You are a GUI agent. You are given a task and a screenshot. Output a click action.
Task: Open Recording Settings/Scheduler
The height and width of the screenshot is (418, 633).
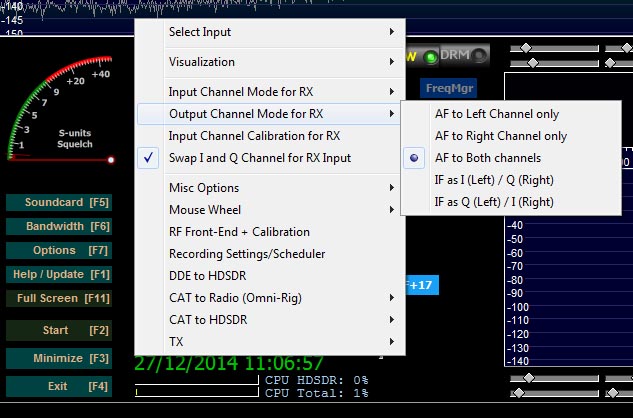(x=270, y=254)
